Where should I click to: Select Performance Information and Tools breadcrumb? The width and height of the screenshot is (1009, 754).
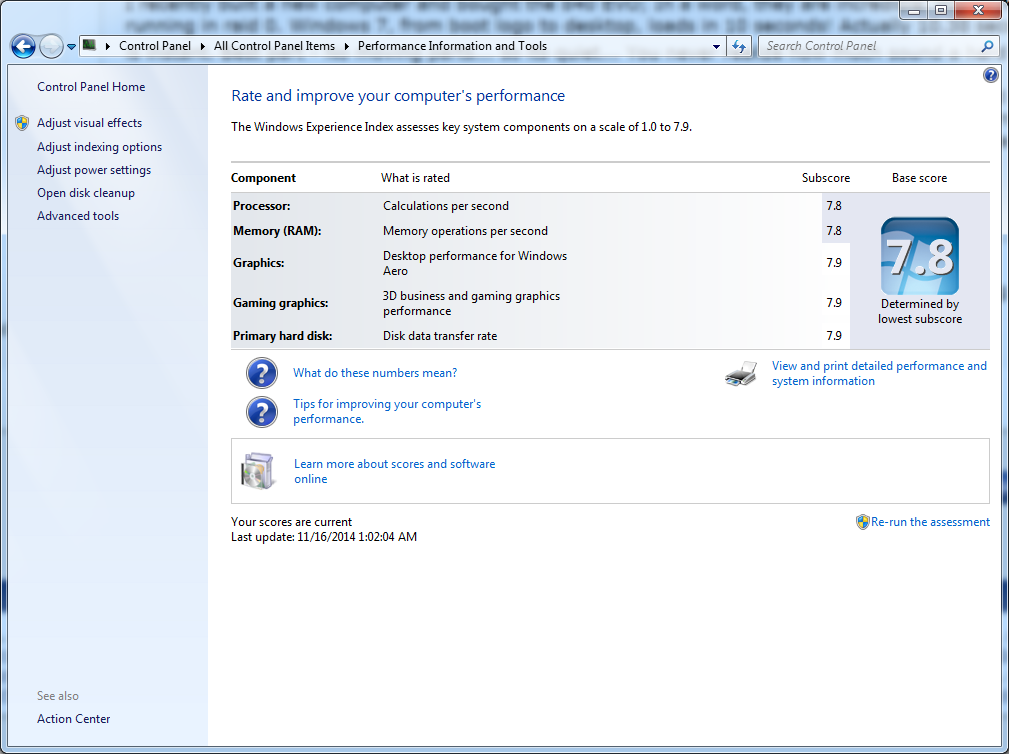pyautogui.click(x=452, y=46)
